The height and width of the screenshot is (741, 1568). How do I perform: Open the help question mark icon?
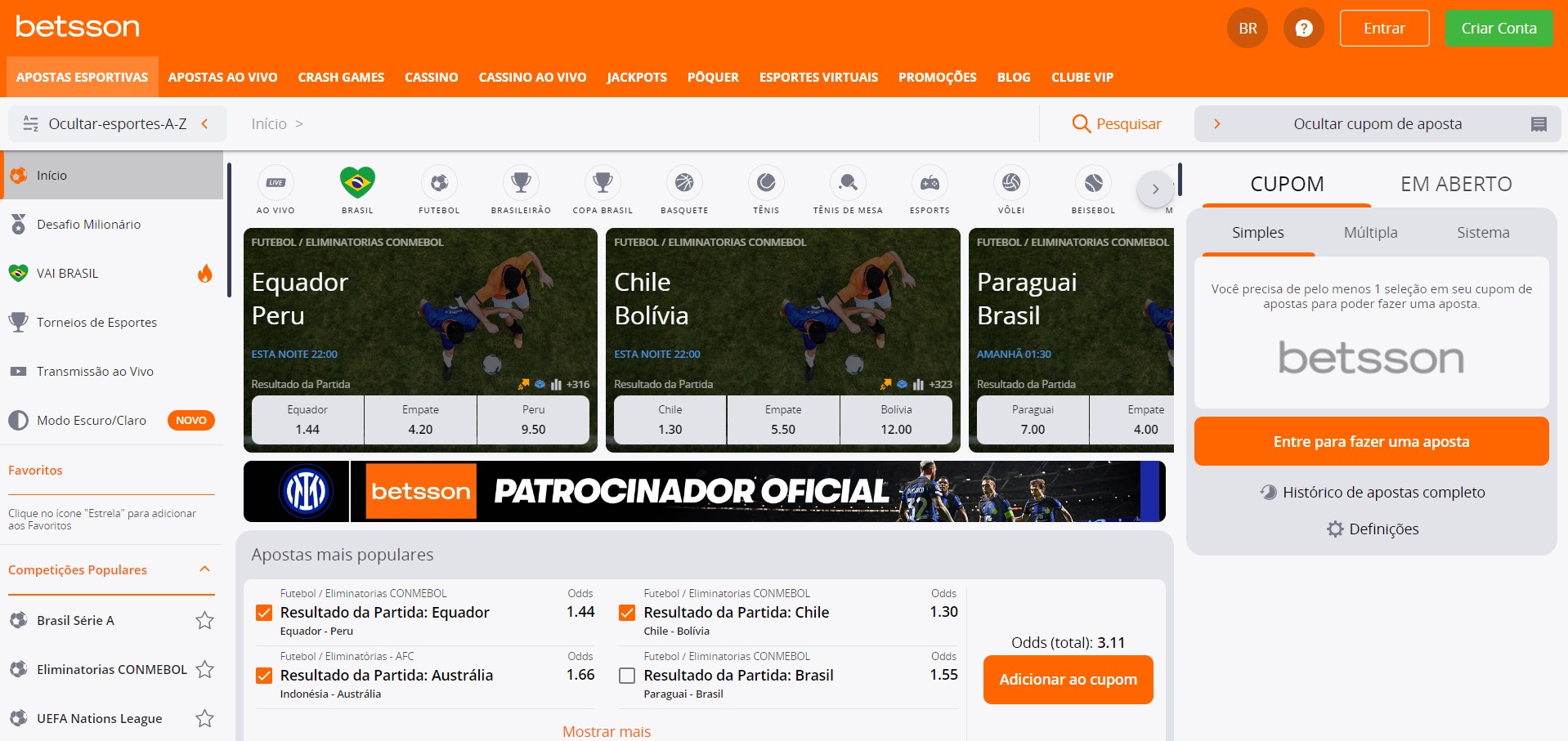(1303, 27)
